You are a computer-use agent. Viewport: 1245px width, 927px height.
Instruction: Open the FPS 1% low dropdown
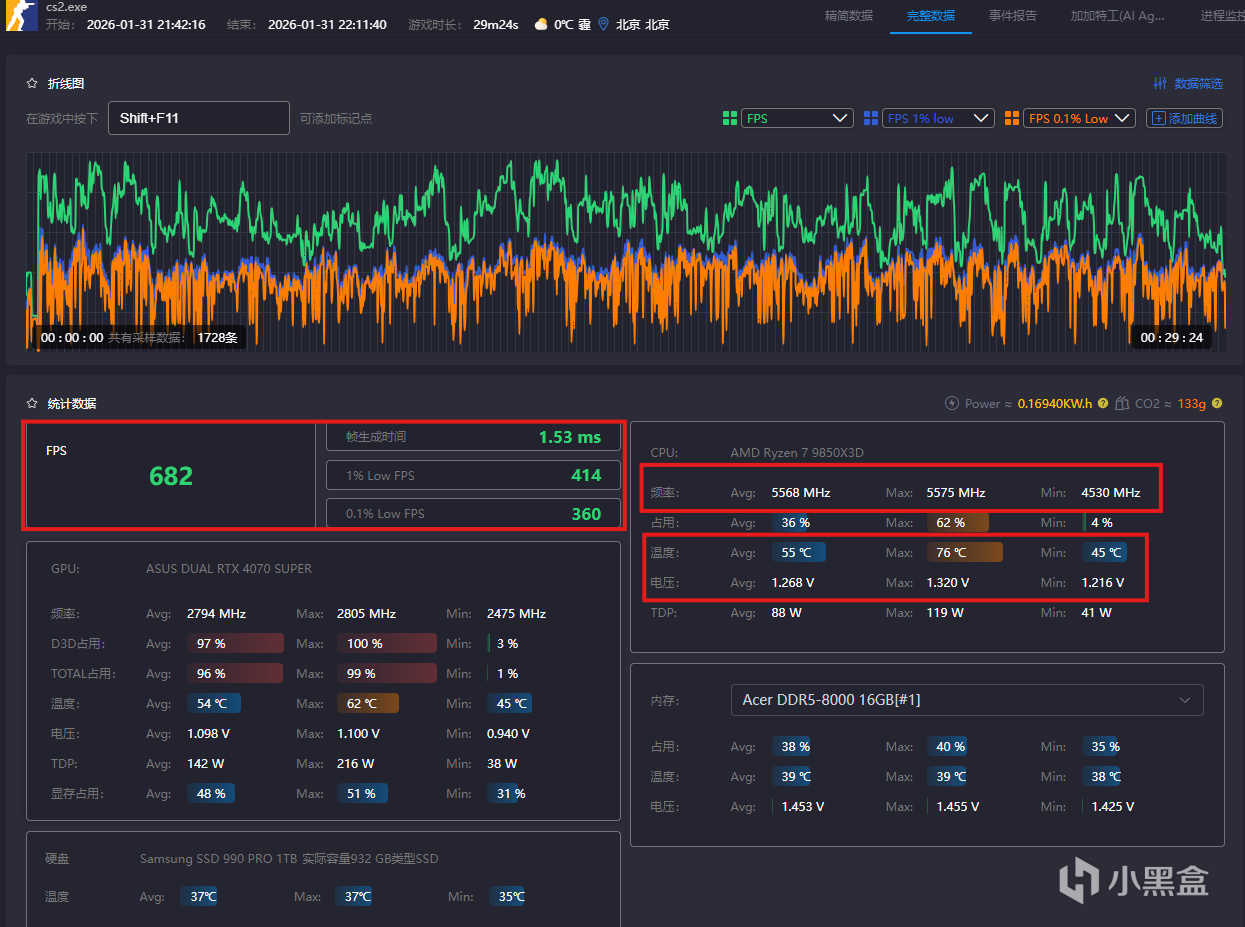tap(939, 118)
